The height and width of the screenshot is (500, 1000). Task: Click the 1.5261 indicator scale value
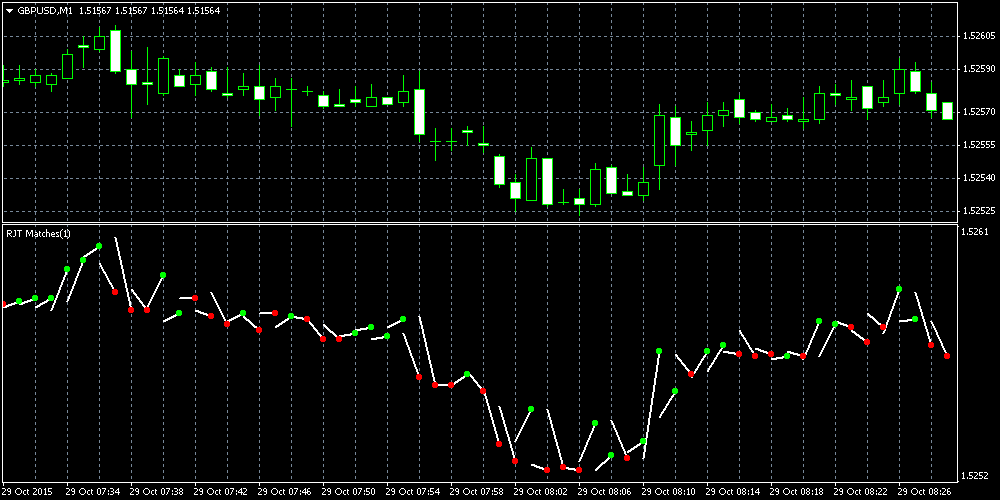tap(975, 232)
